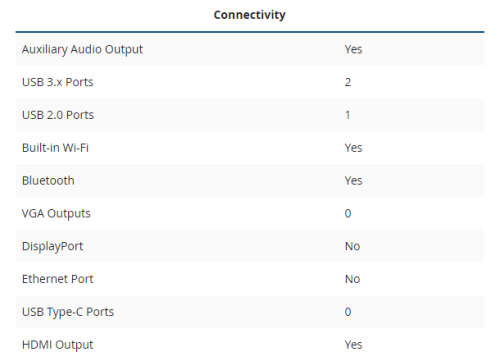Select the USB Type-C Ports label
Screen dimensions: 500x361
68,312
